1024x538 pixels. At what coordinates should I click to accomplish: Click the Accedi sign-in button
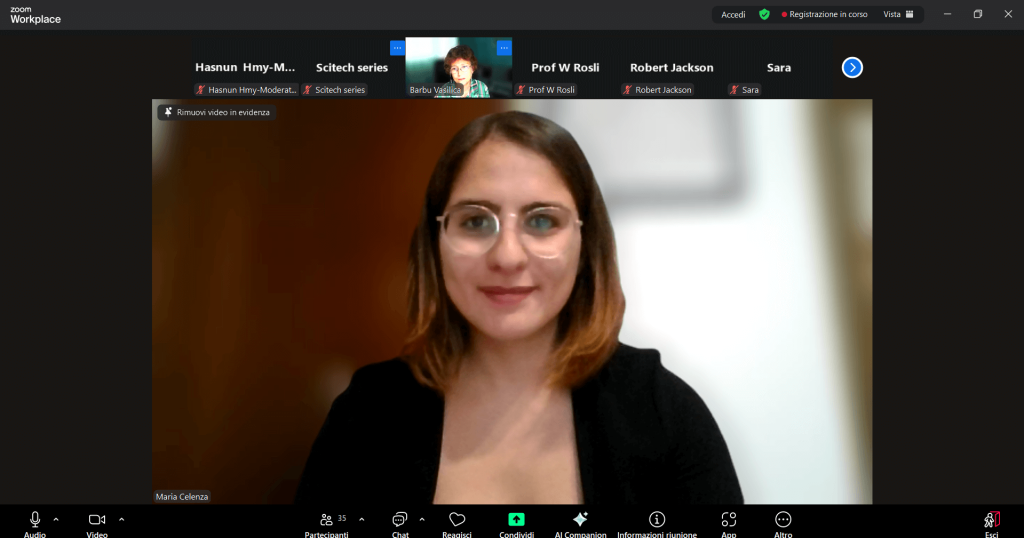[x=733, y=14]
